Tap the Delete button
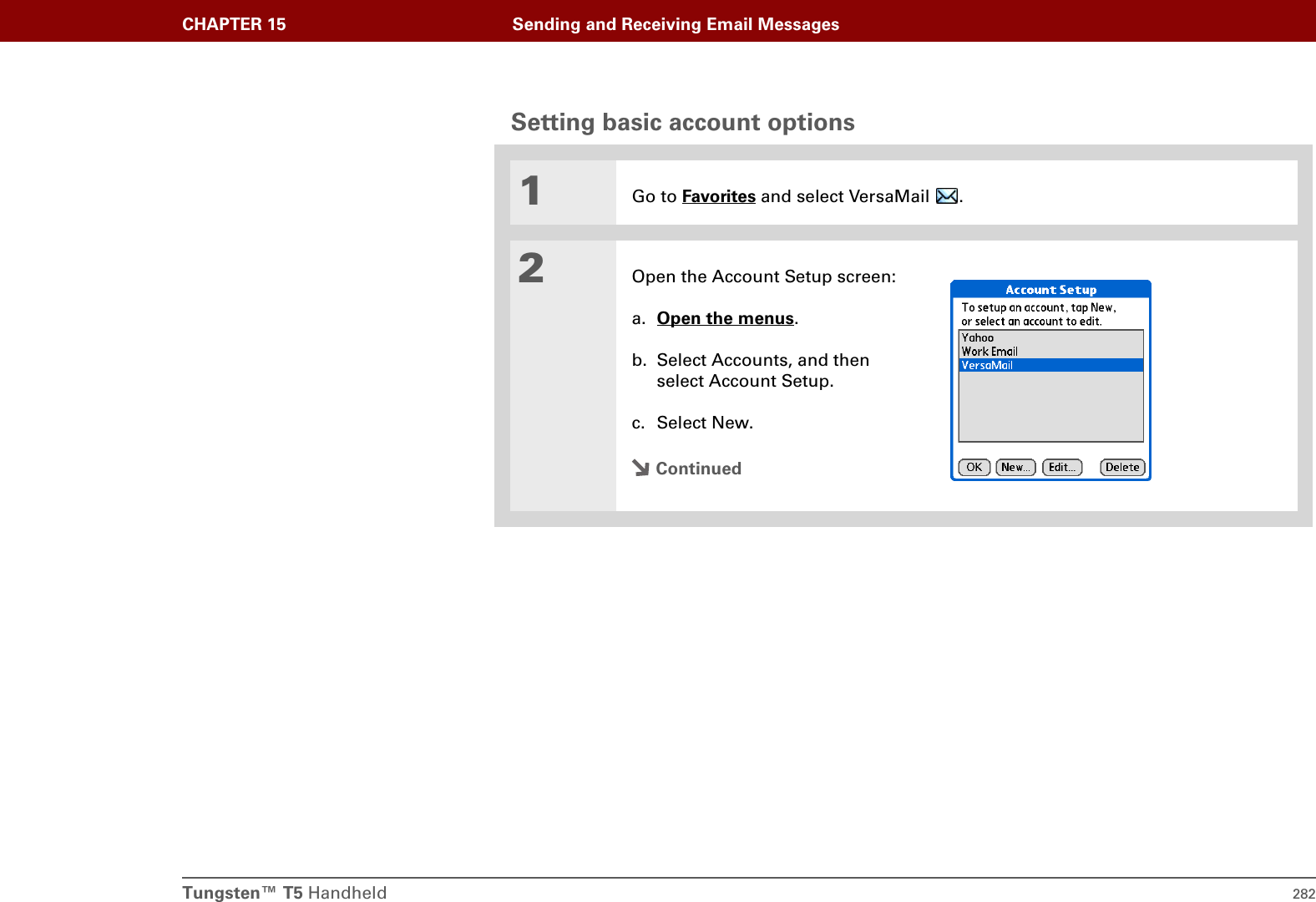The image size is (1316, 902). (x=1122, y=468)
